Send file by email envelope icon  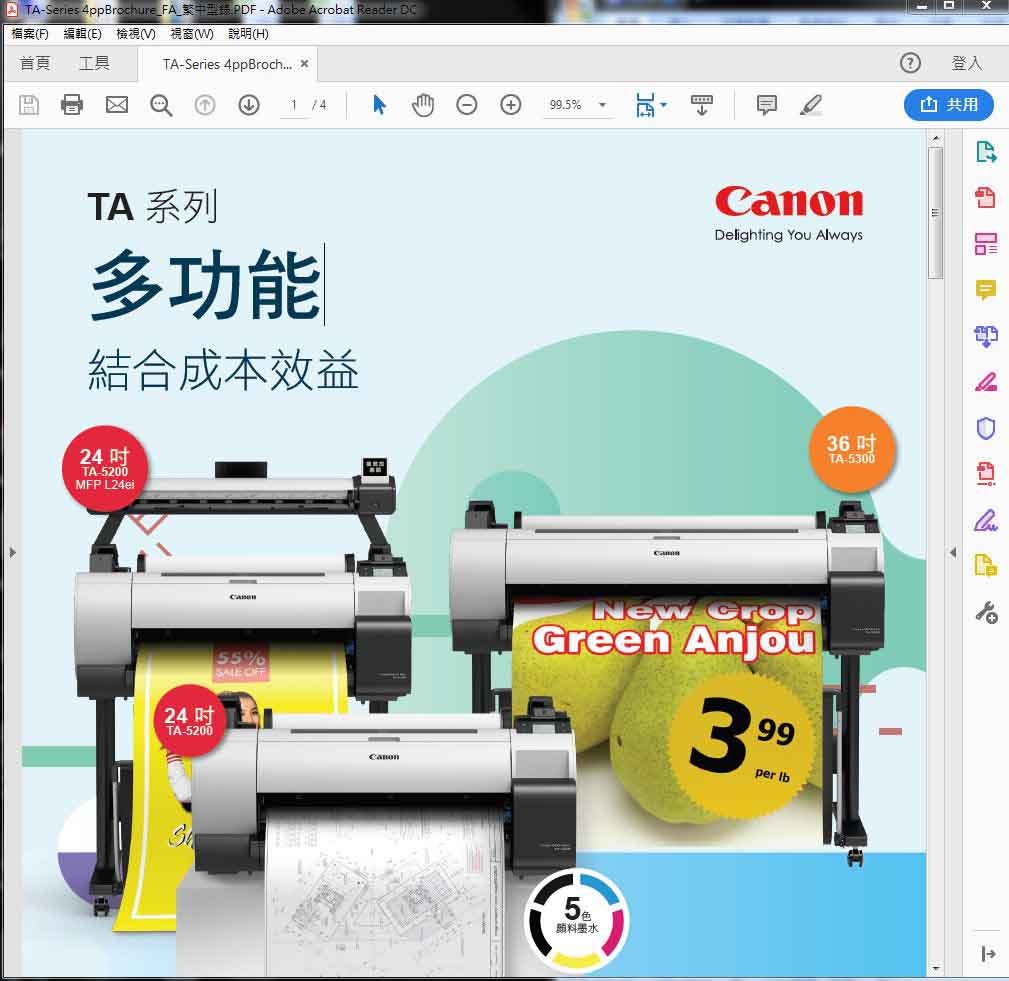[x=116, y=104]
